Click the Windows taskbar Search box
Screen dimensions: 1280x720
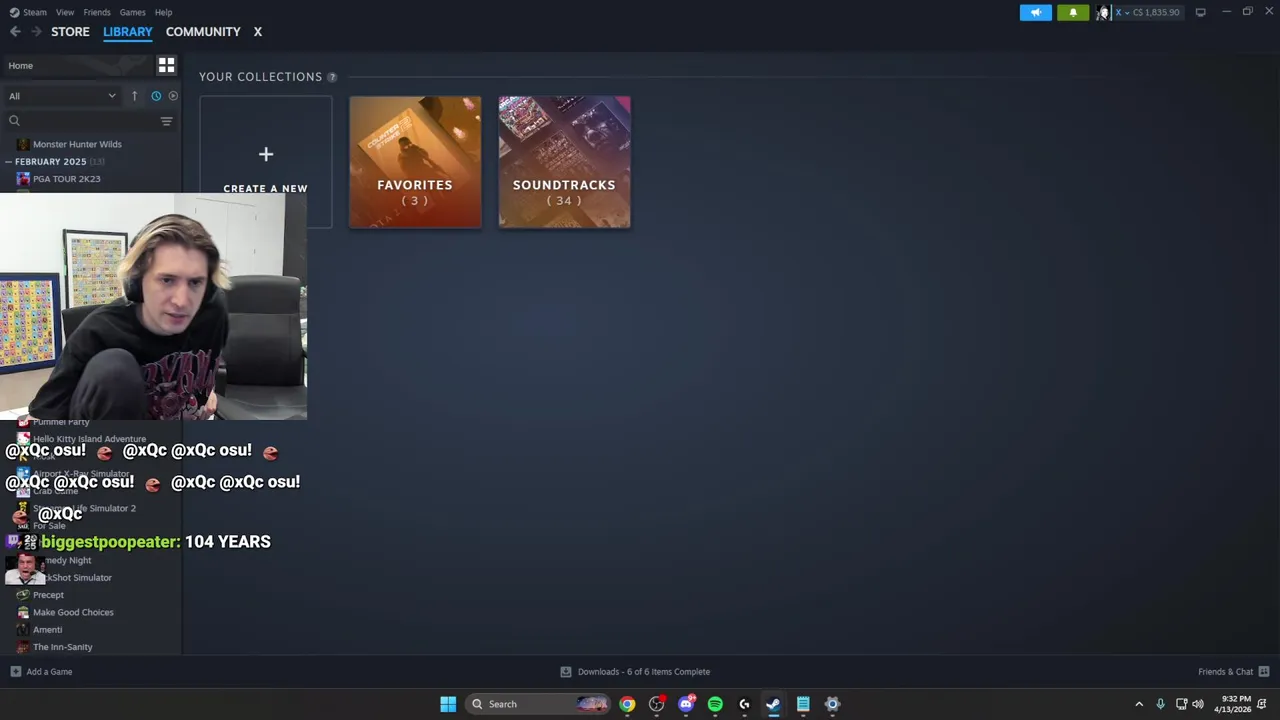coord(538,704)
